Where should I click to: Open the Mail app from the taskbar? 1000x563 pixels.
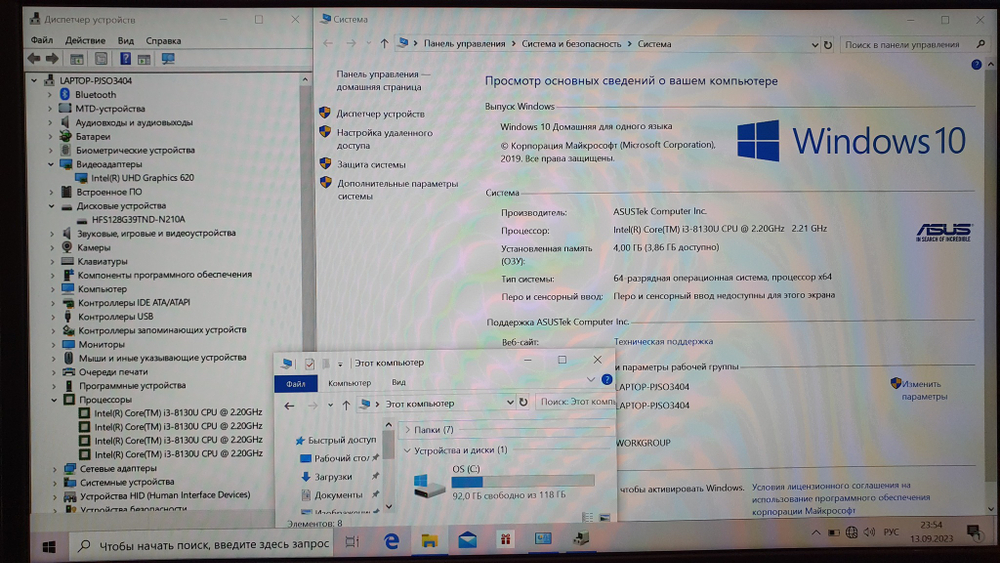[467, 541]
